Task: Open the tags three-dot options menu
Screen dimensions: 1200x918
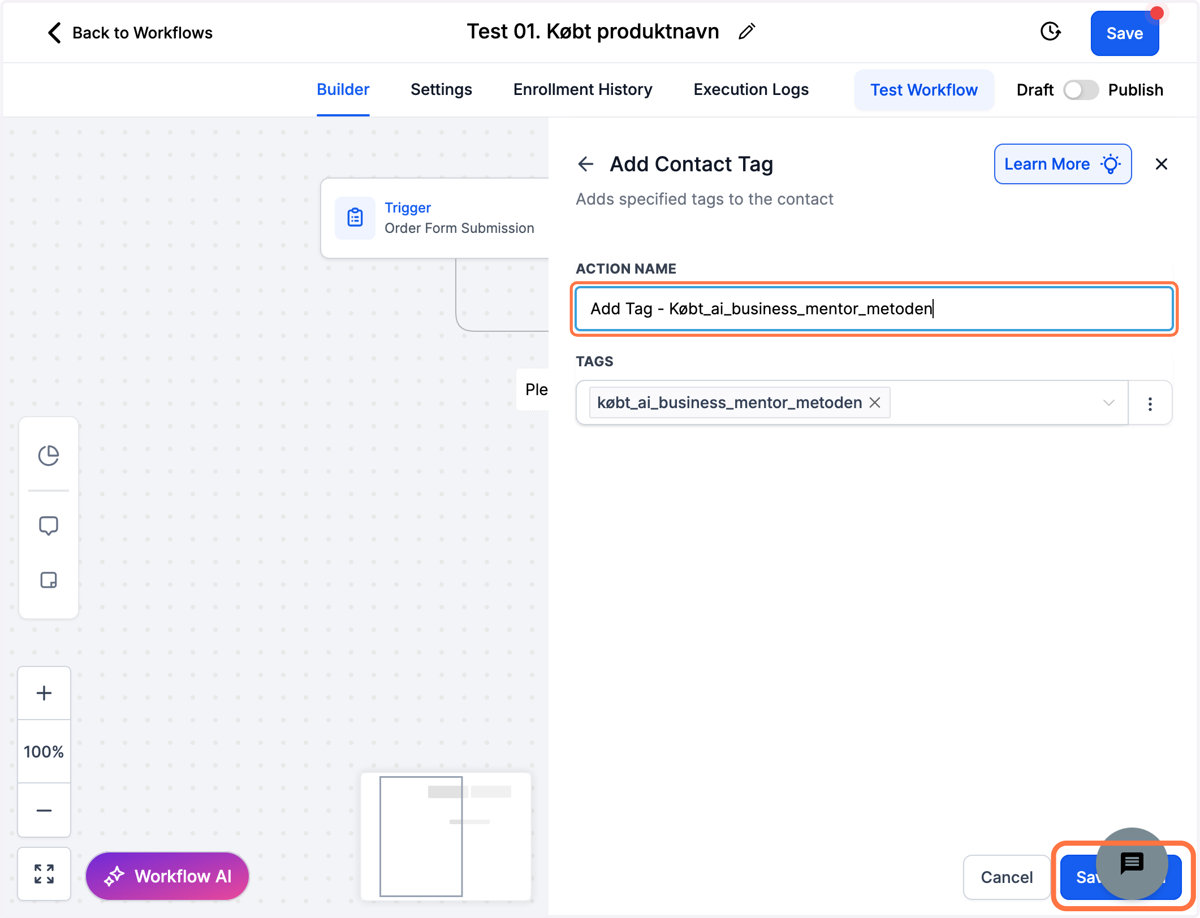Action: tap(1150, 403)
